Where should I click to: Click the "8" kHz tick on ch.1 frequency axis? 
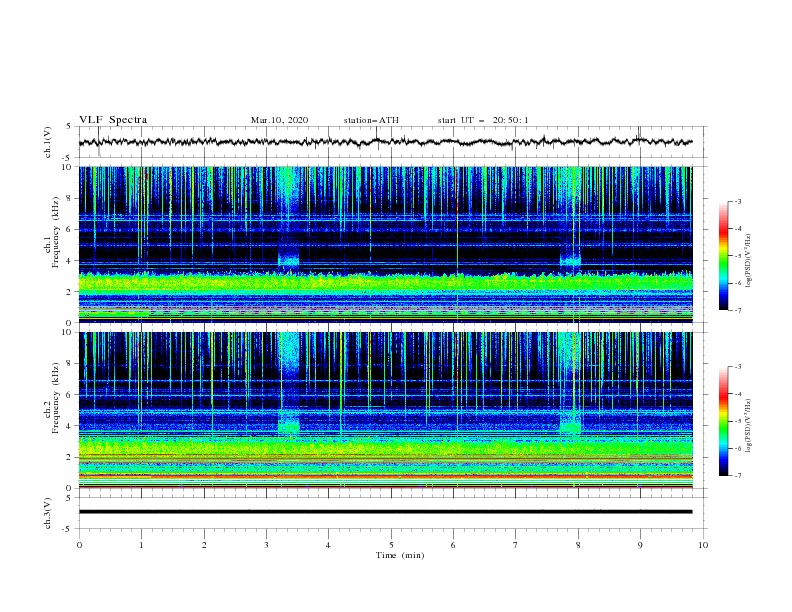(x=69, y=198)
